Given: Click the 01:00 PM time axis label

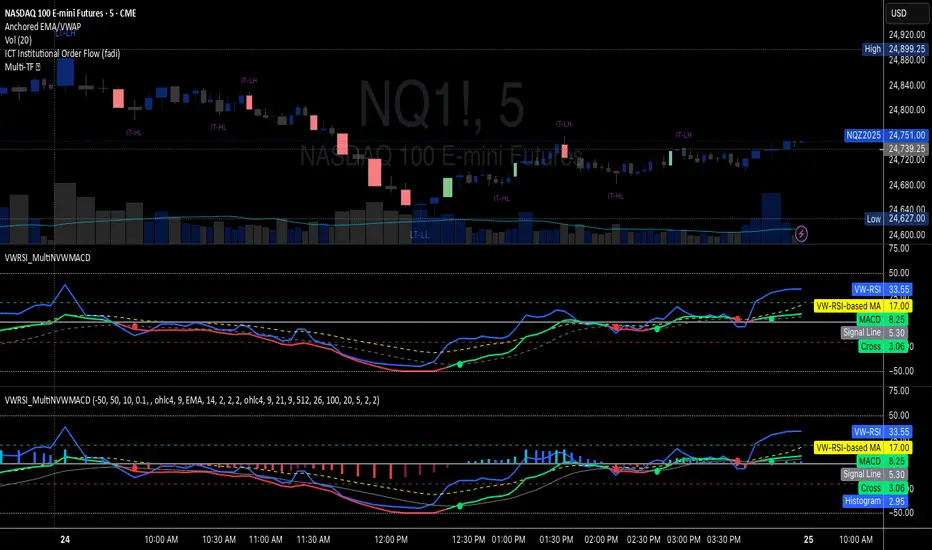Looking at the screenshot, I should pyautogui.click(x=508, y=539).
